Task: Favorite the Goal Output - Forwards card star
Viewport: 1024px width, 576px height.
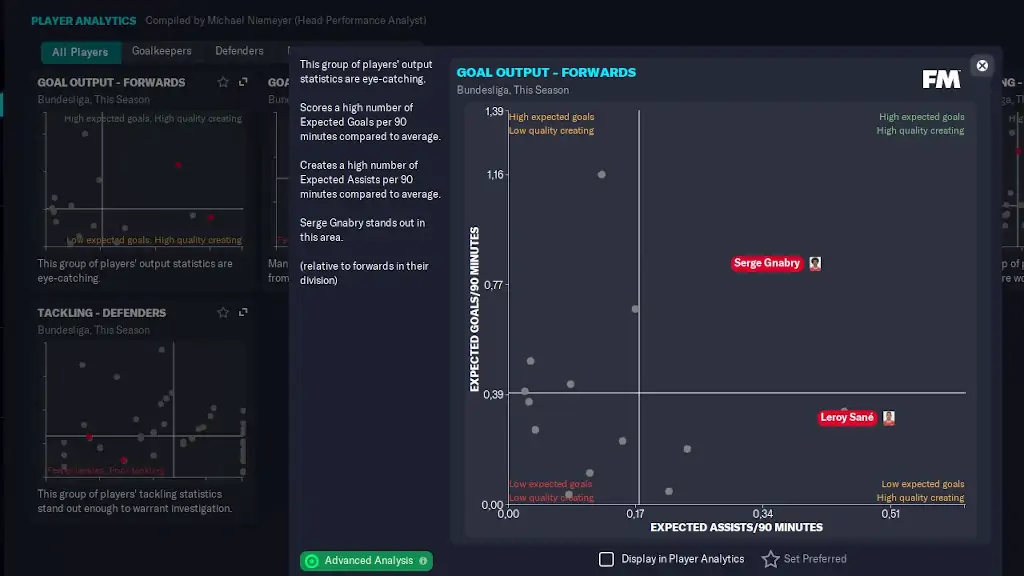Action: [x=223, y=82]
